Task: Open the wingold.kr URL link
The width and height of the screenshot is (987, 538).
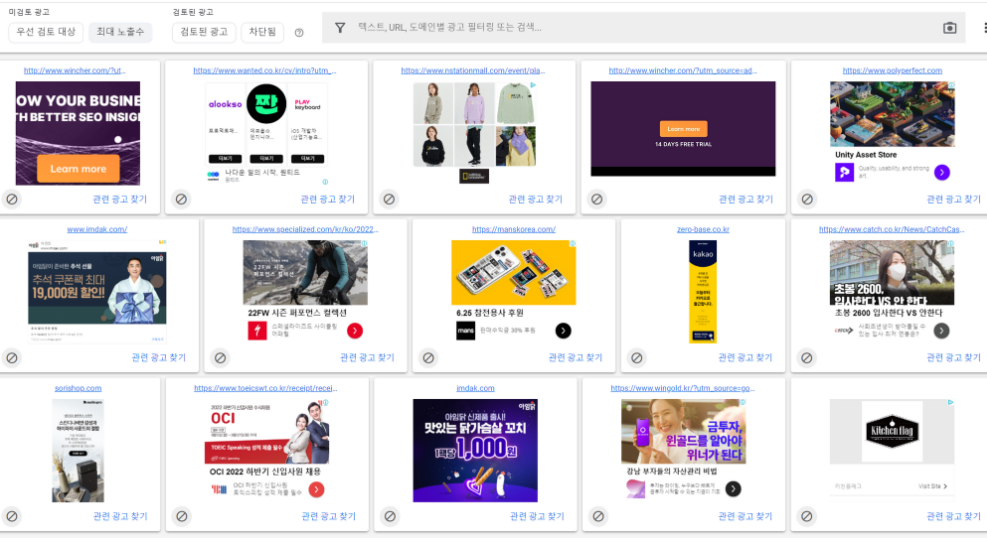Action: [683, 388]
